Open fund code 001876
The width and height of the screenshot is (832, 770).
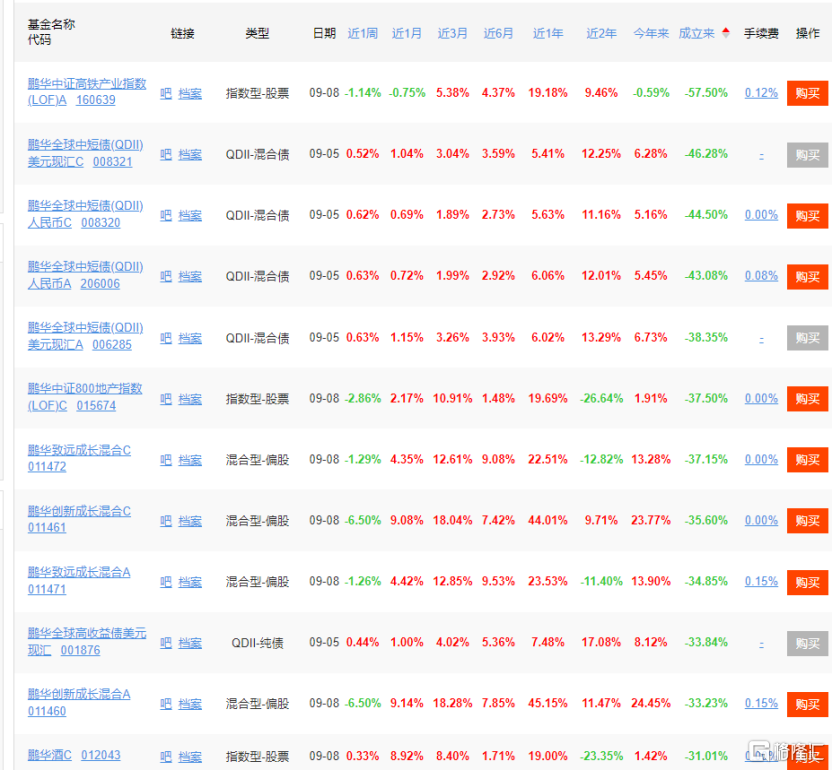[80, 650]
